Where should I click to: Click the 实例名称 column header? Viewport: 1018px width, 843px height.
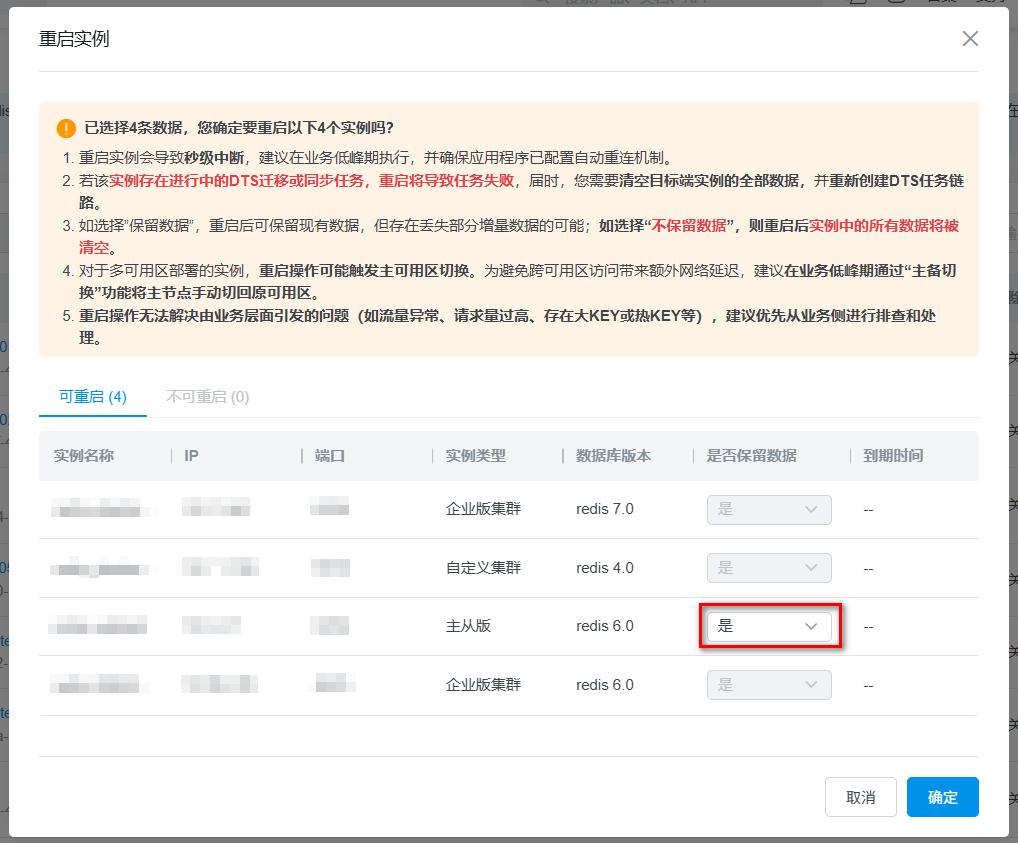84,456
